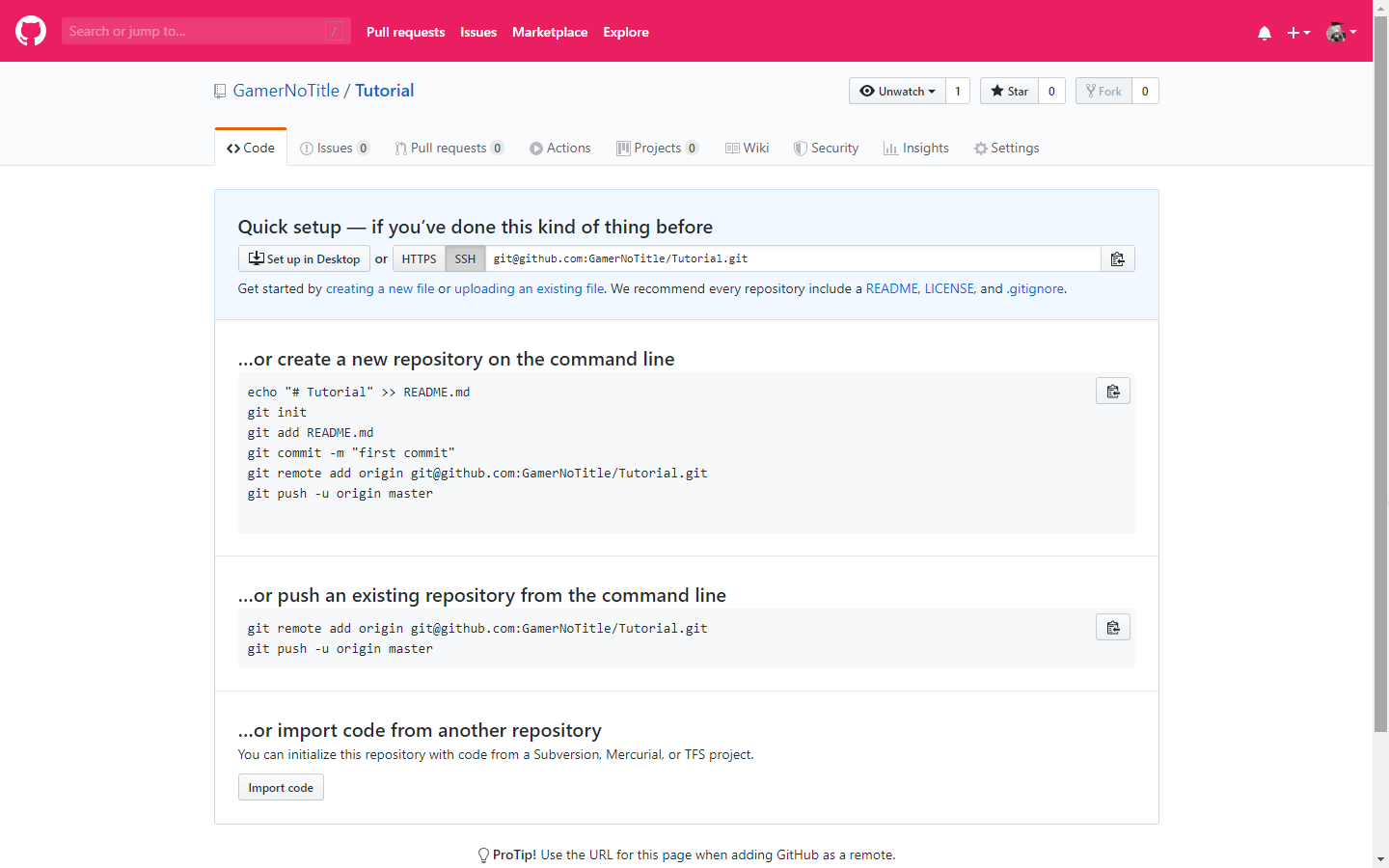
Task: Follow the 'uploading an existing file' link
Action: tap(530, 288)
